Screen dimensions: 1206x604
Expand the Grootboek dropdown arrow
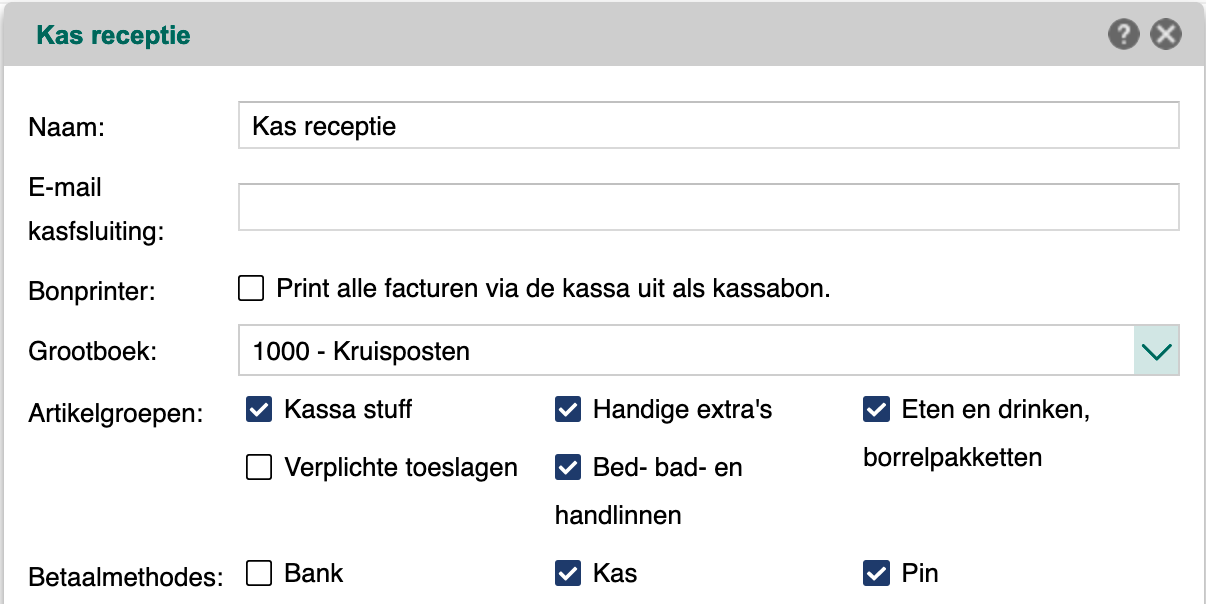(1157, 351)
